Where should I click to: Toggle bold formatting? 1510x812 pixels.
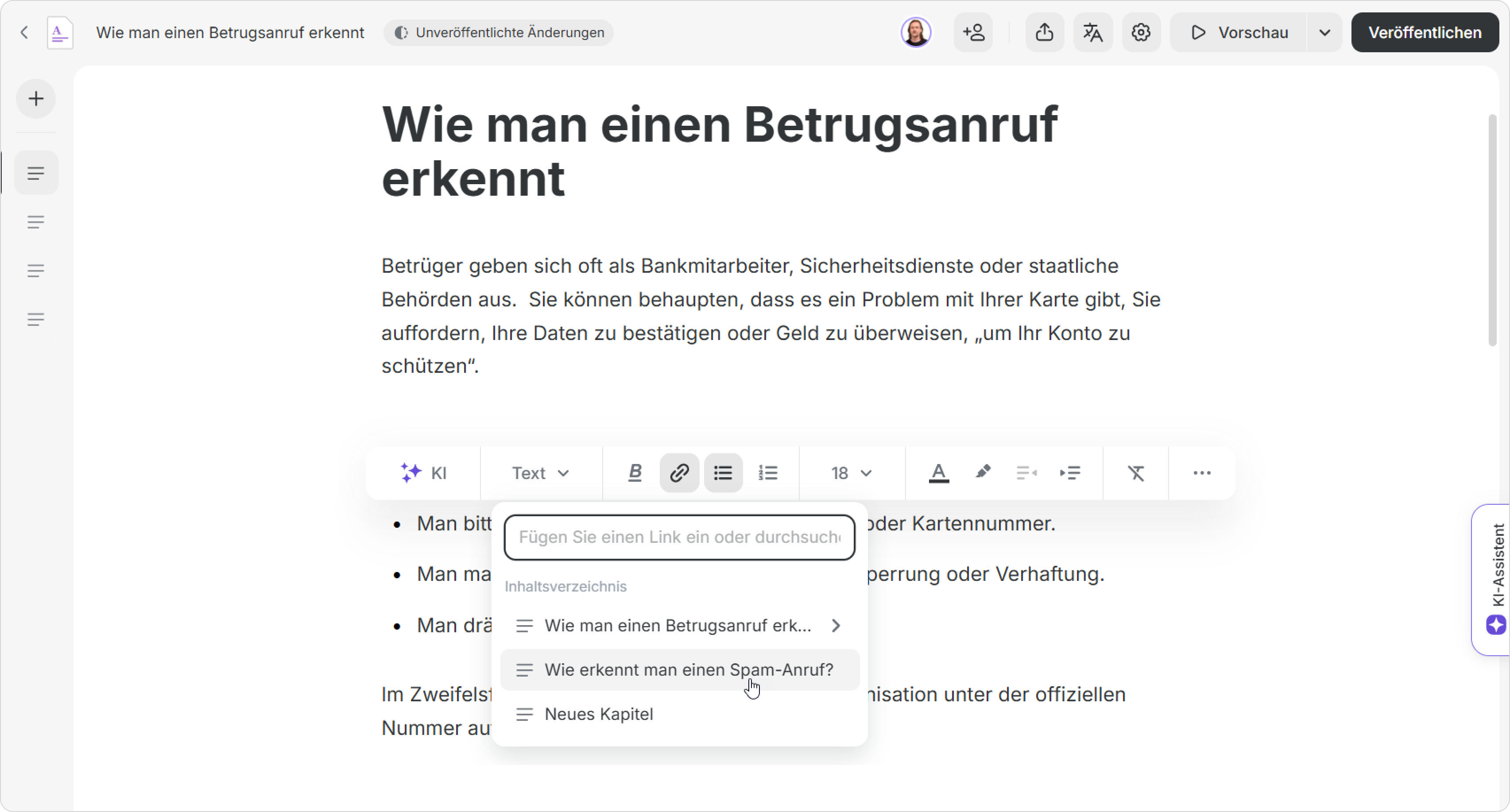point(635,473)
